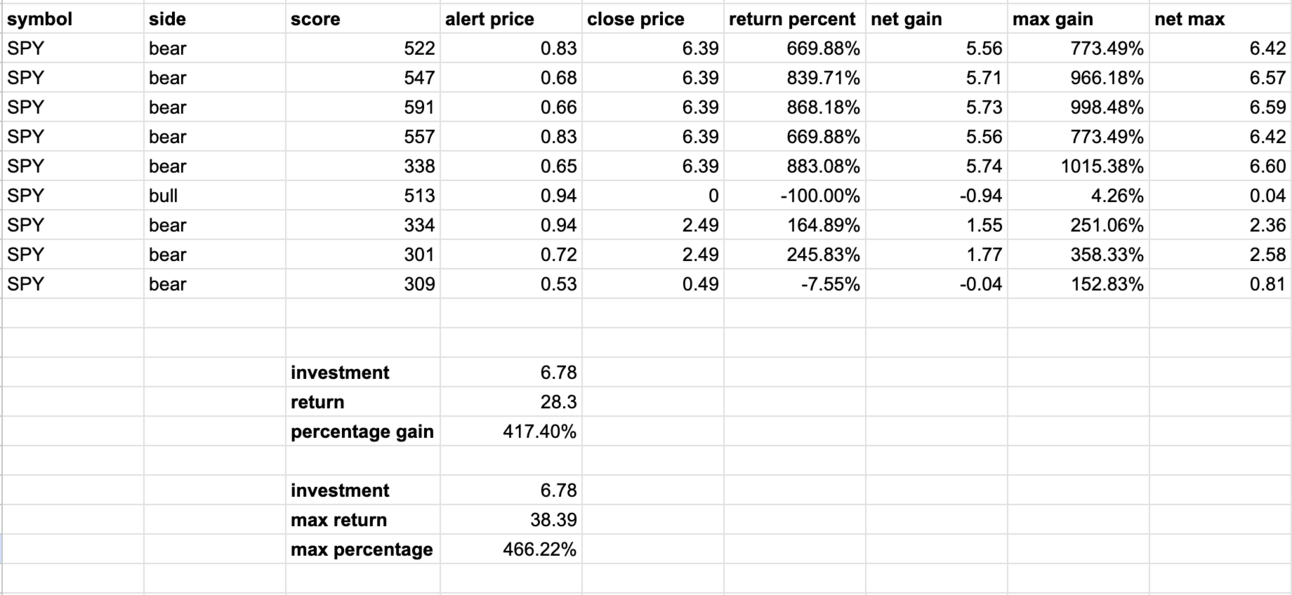Screen dimensions: 1292x595
Task: Click the net max cell 0.81
Action: point(1220,283)
